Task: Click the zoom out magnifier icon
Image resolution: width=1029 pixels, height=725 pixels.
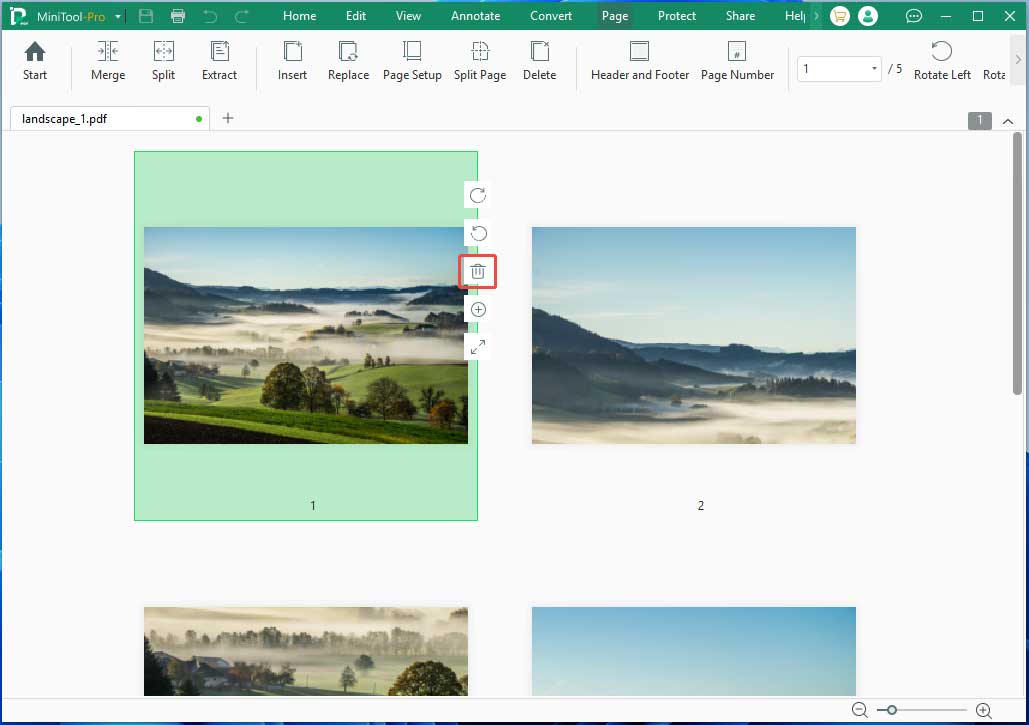Action: pos(859,710)
